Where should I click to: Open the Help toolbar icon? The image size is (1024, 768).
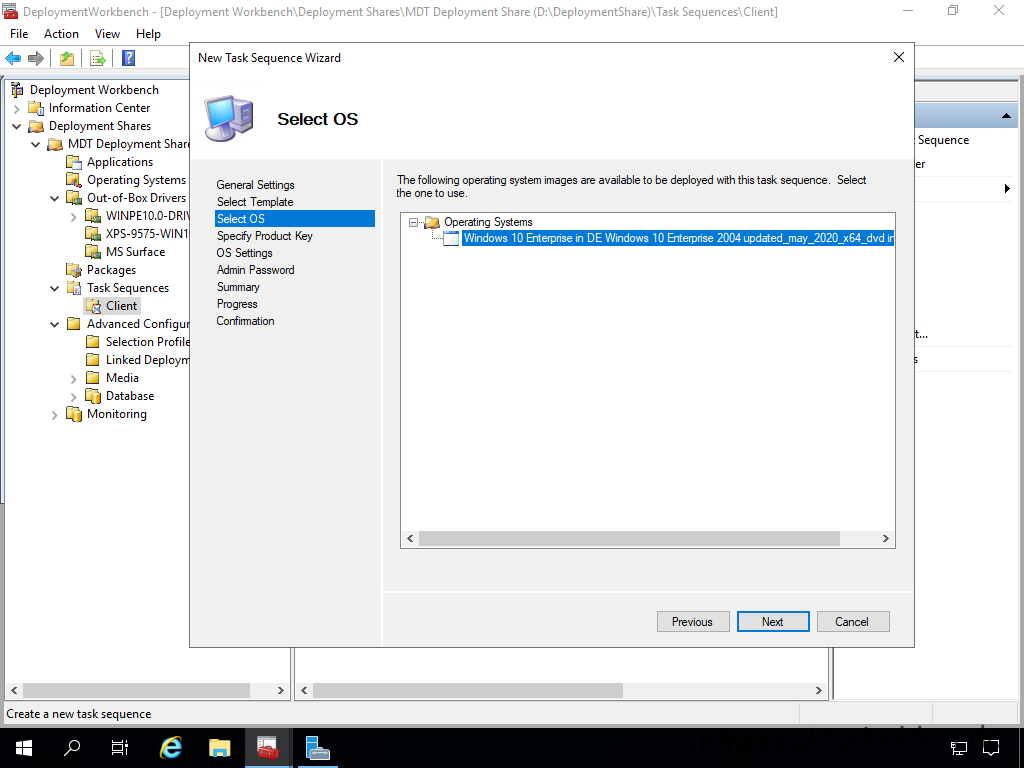128,58
